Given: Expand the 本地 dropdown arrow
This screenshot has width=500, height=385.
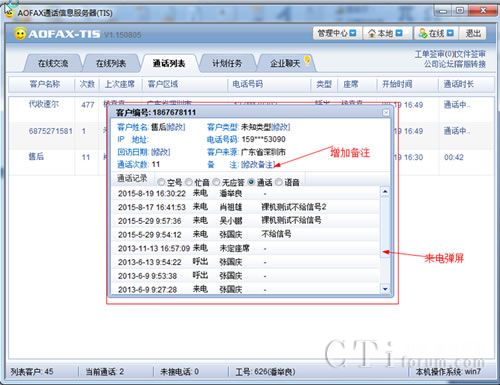Looking at the screenshot, I should 399,33.
